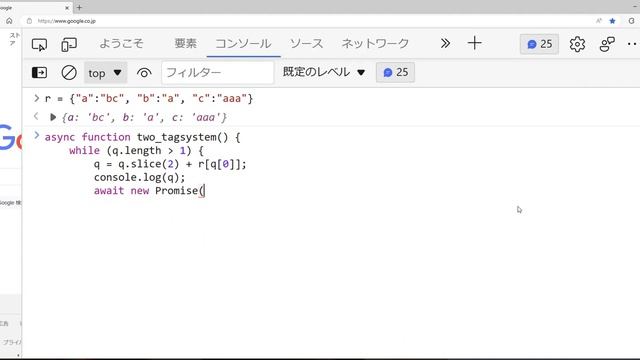The height and width of the screenshot is (360, 640).
Task: Open DevTools more options ellipsis
Action: coord(633,44)
